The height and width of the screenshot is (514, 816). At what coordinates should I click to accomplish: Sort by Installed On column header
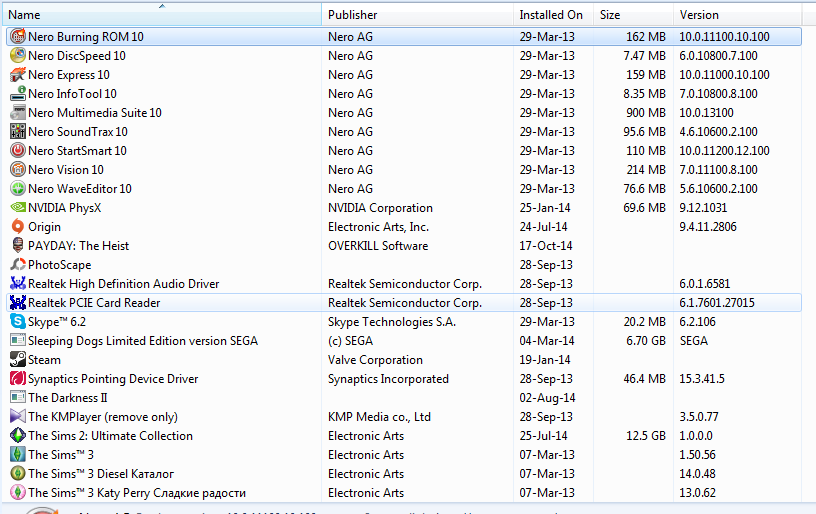[551, 15]
